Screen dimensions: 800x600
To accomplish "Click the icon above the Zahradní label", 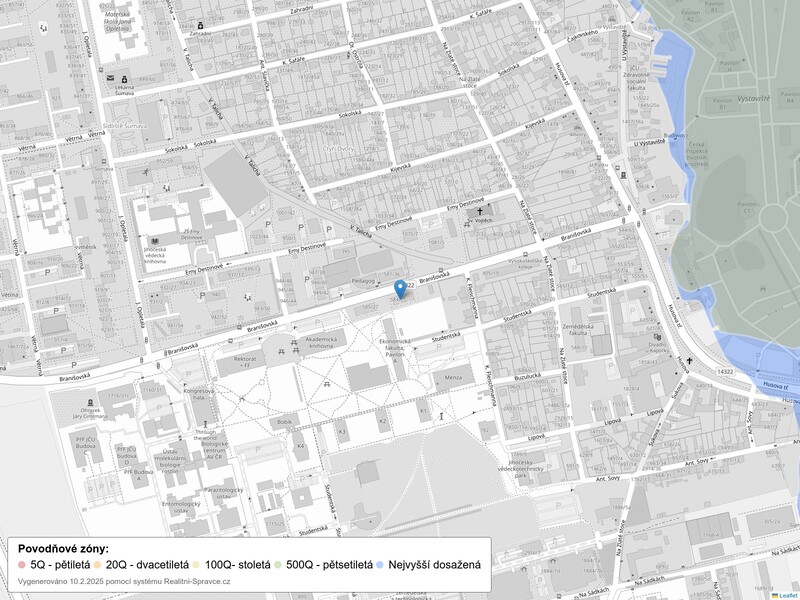I will [x=200, y=24].
